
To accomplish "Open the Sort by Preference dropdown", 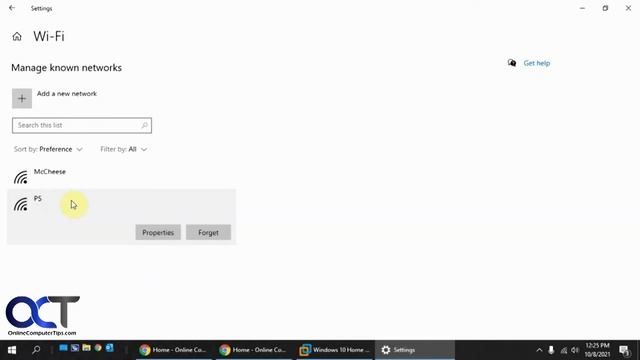I will click(x=48, y=149).
